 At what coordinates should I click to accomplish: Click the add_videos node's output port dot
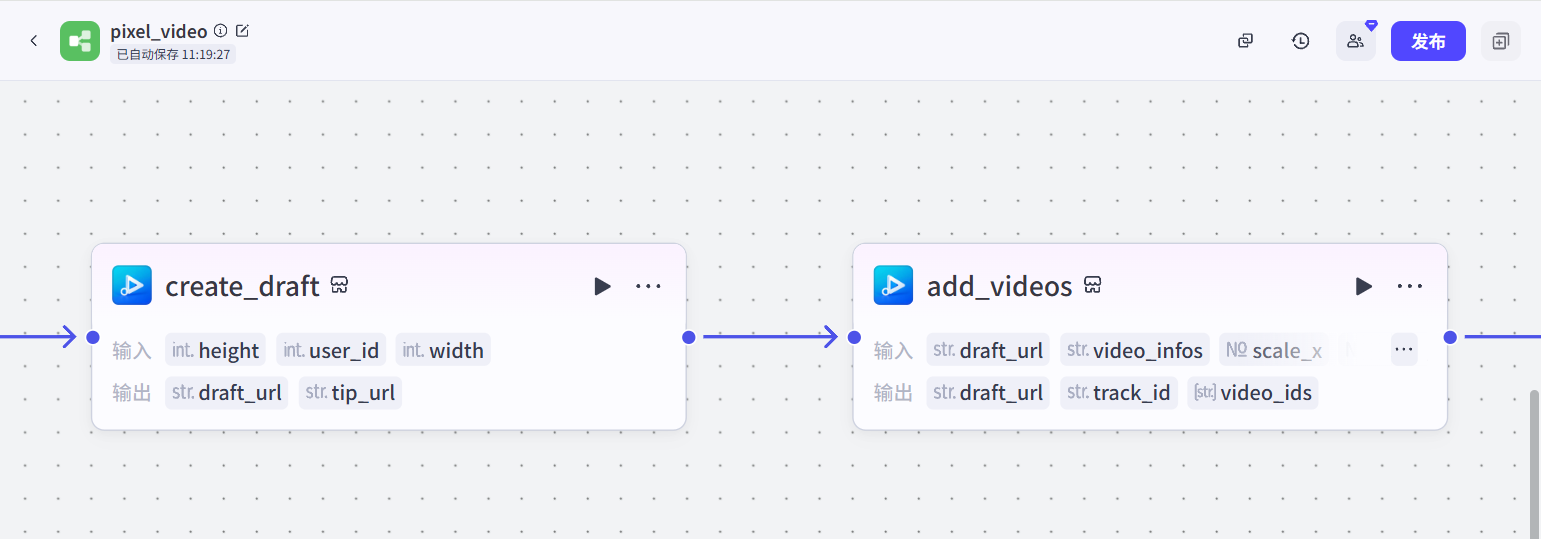click(1450, 337)
